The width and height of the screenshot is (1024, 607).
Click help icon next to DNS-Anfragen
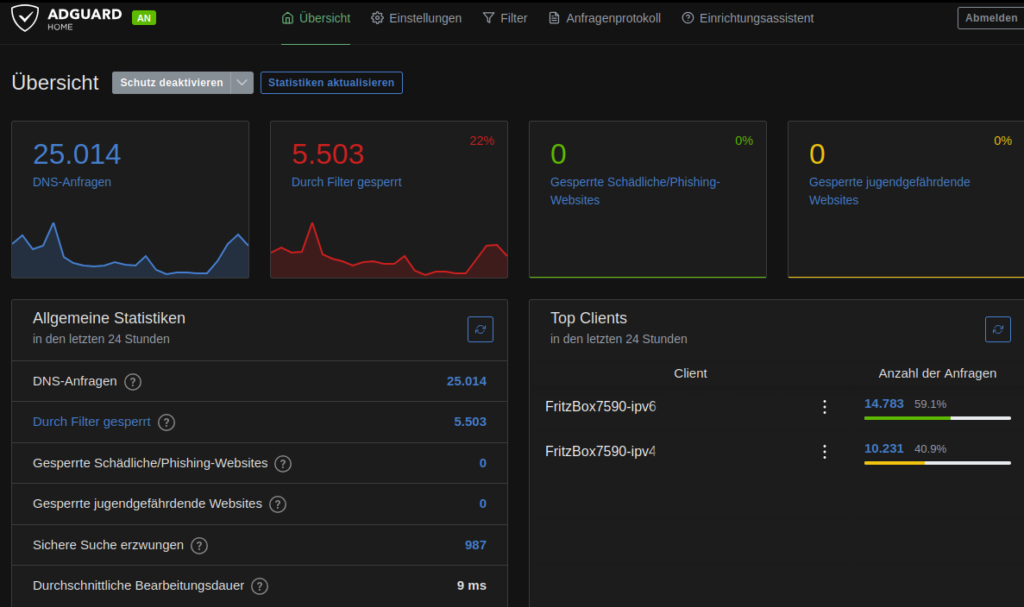(x=133, y=382)
